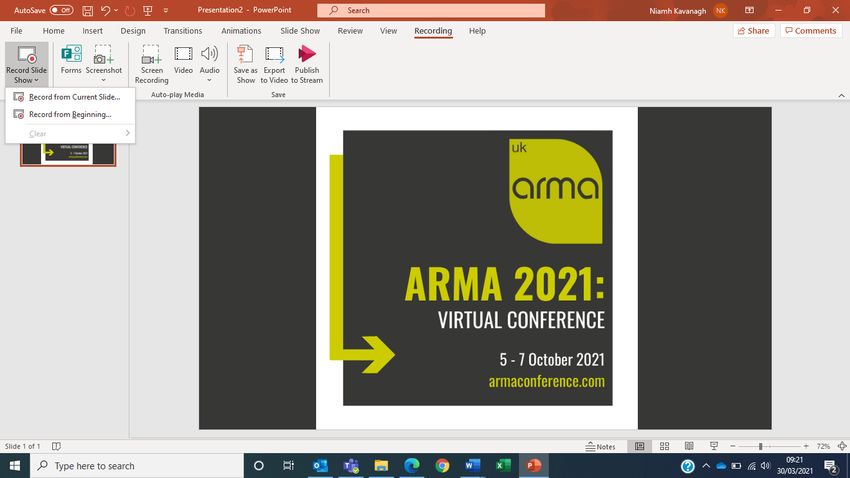Toggle the Notes pane
The height and width of the screenshot is (478, 850).
(601, 446)
